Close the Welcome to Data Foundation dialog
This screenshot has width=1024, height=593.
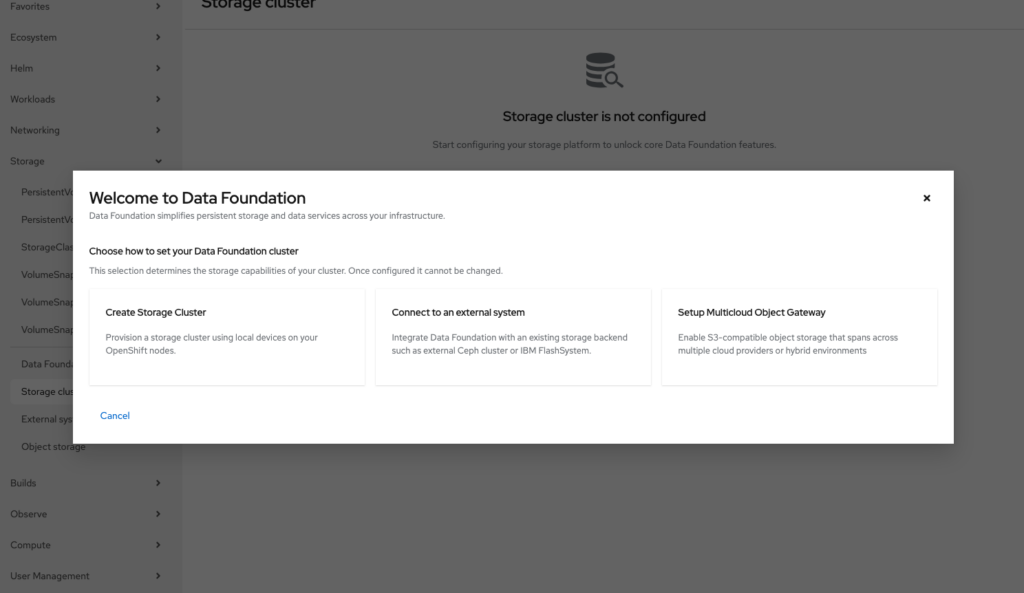point(926,198)
